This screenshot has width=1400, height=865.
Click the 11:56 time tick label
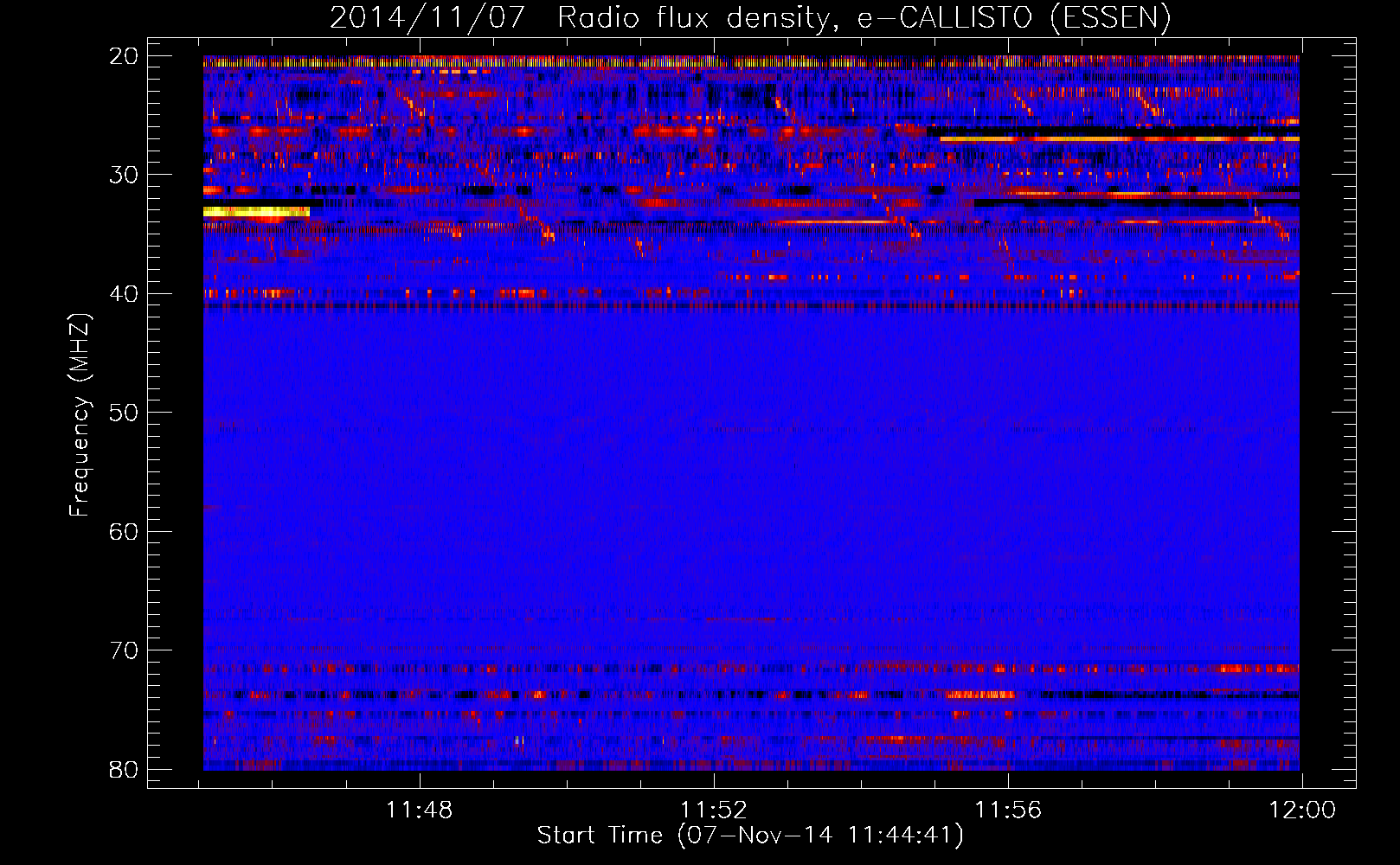1008,811
